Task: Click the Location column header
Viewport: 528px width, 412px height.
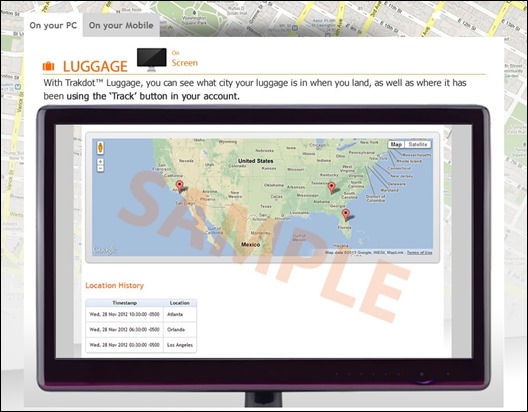Action: (x=180, y=303)
